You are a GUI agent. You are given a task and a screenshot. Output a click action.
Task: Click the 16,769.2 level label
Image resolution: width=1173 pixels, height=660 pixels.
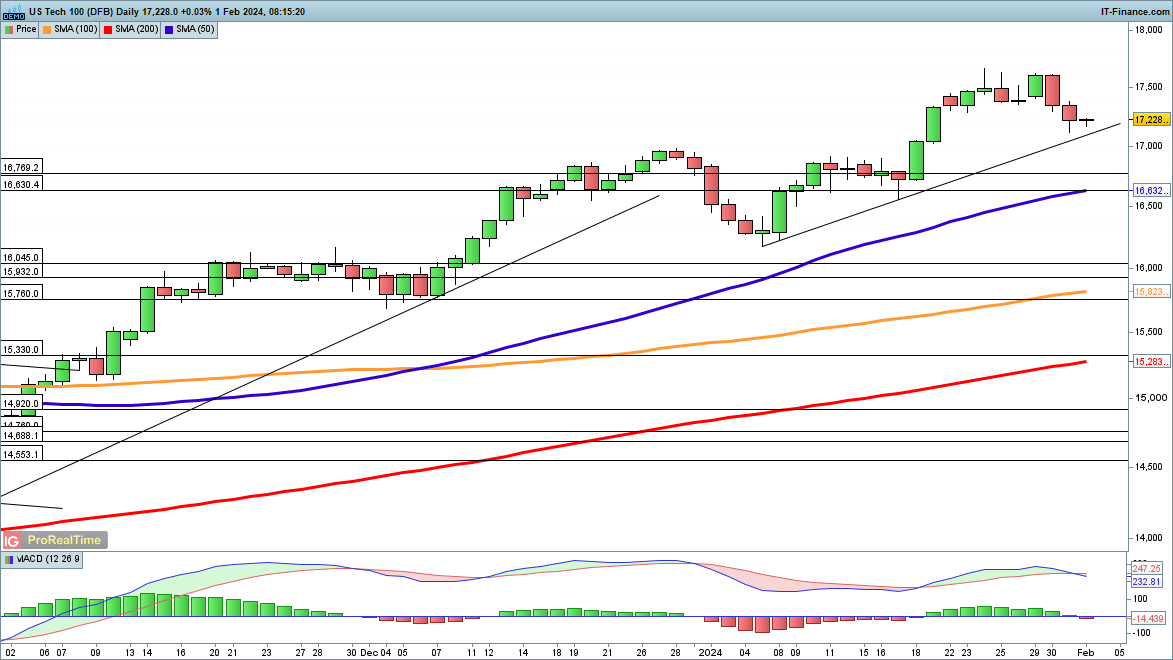[21, 168]
